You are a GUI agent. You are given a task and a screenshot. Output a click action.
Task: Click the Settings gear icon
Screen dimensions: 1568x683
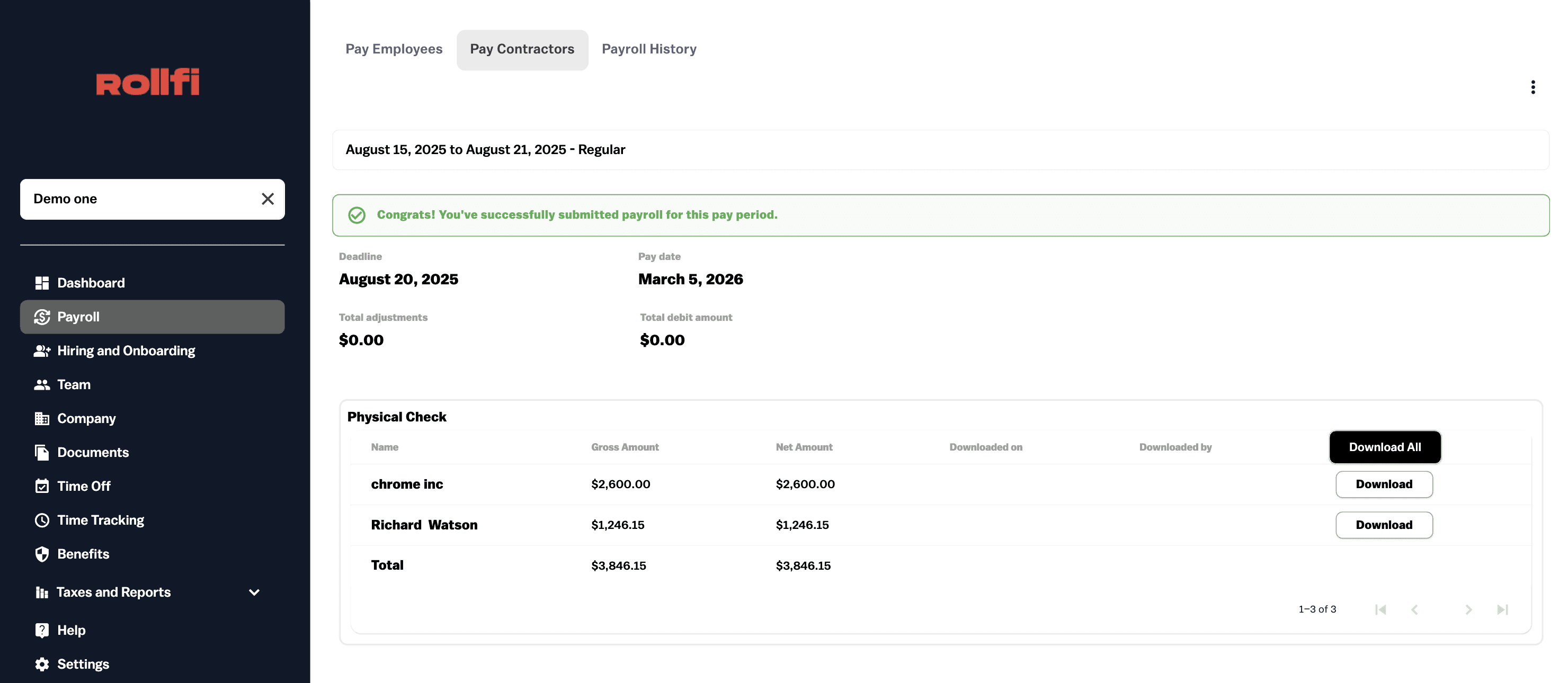[41, 664]
